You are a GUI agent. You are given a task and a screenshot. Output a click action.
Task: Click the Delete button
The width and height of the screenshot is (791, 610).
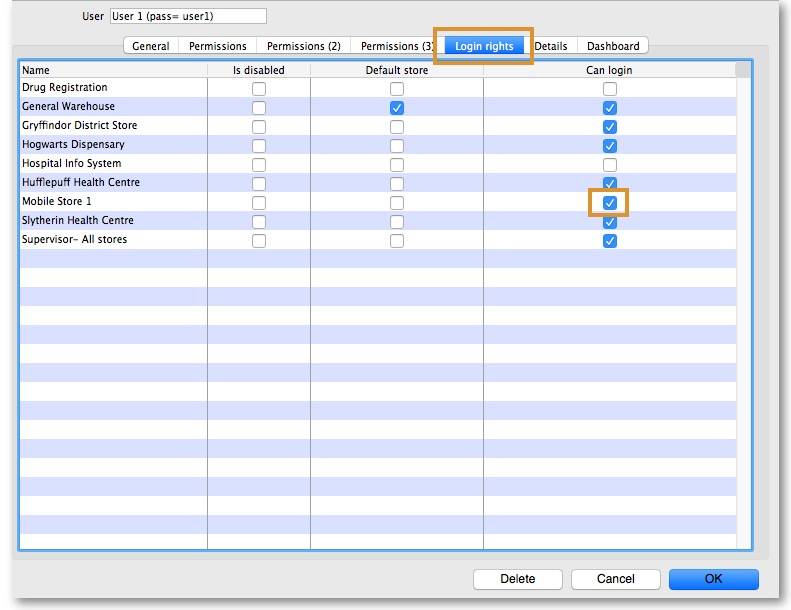click(x=517, y=579)
